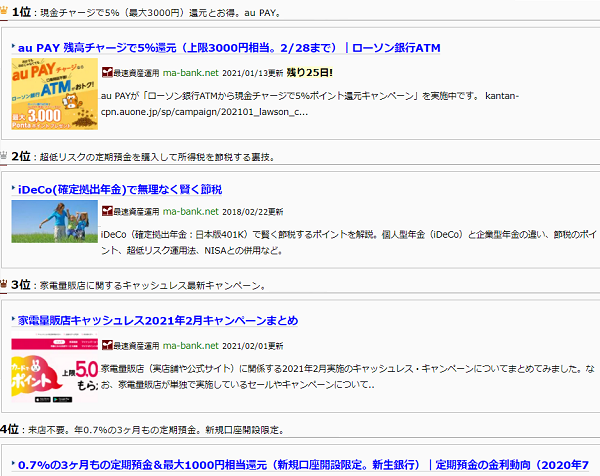600x476 pixels.
Task: Click the iDeCo entry description text
Action: [349, 243]
